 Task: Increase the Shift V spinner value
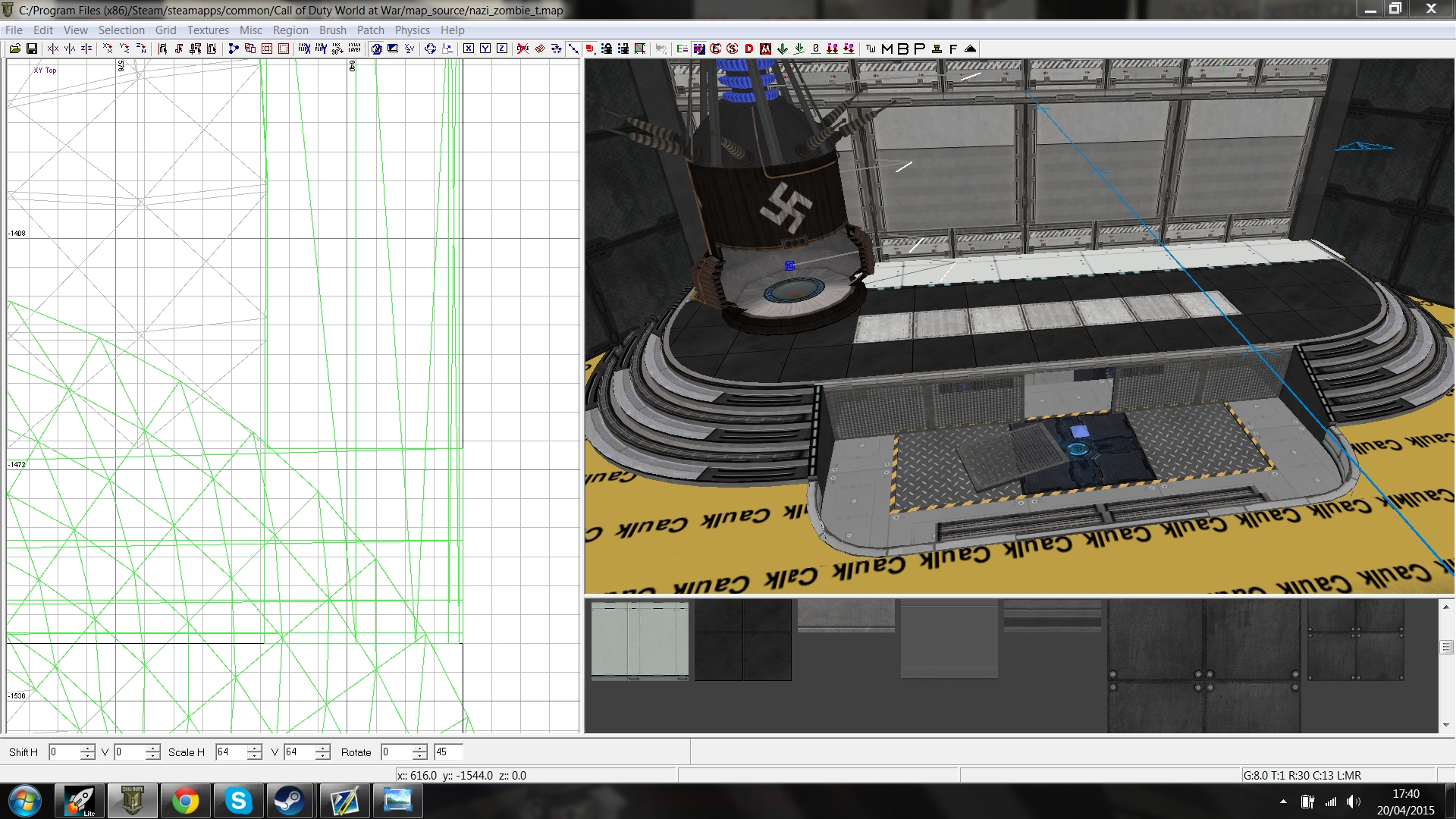click(153, 748)
